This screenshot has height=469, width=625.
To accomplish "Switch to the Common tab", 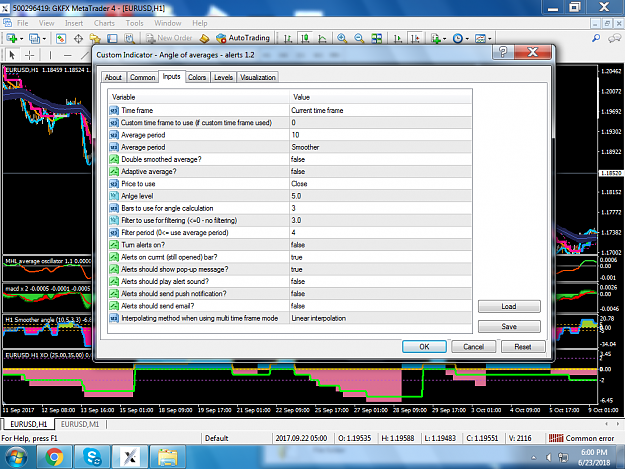I will click(x=142, y=77).
